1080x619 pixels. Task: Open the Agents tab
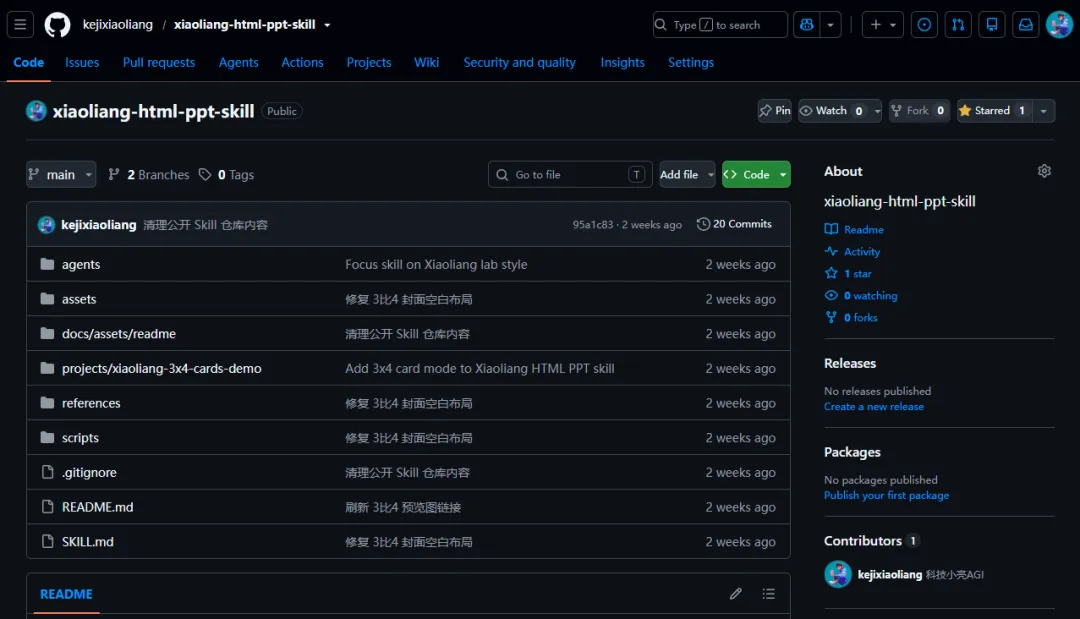238,62
